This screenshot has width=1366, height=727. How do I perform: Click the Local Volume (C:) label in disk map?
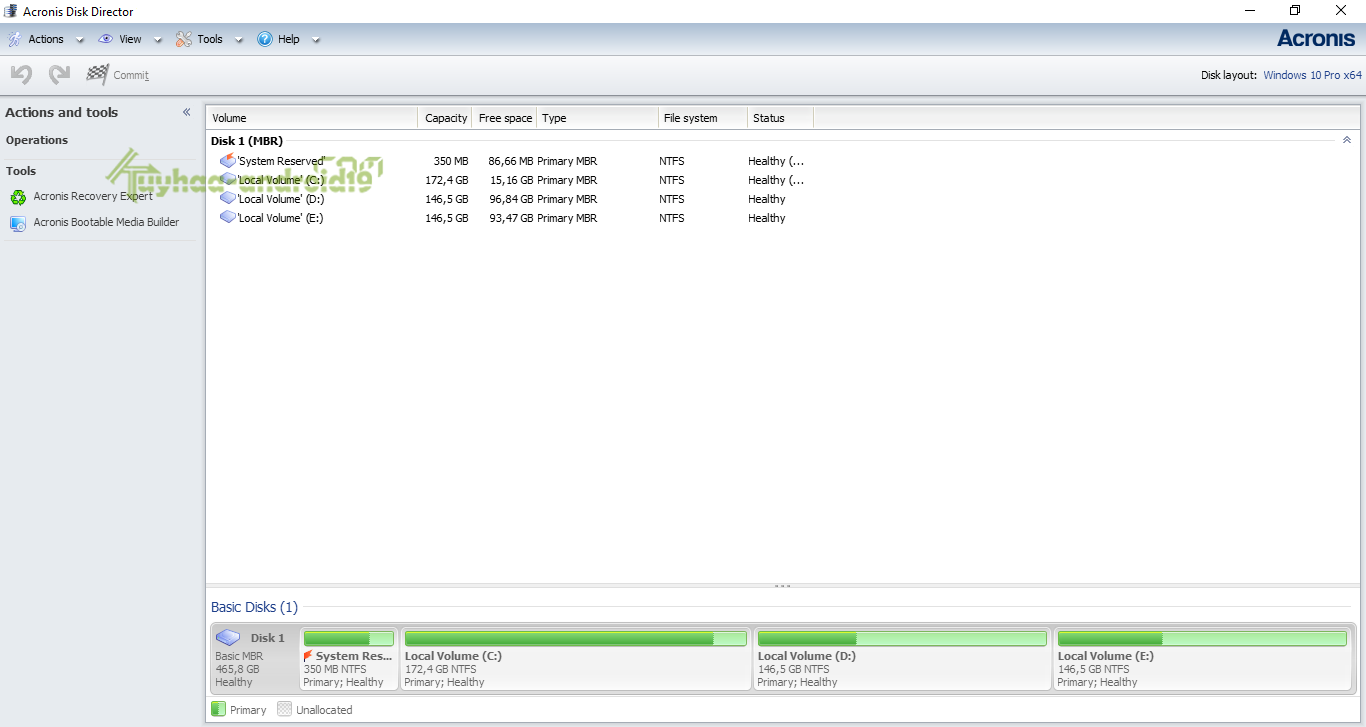click(453, 656)
